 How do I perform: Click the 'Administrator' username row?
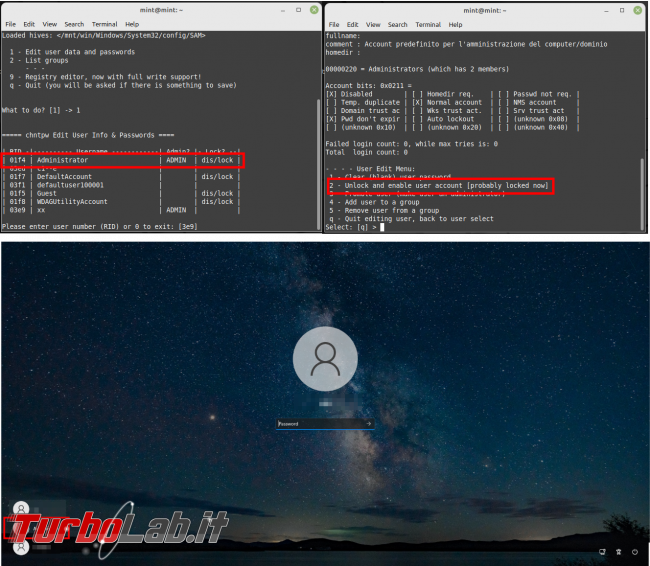122,160
